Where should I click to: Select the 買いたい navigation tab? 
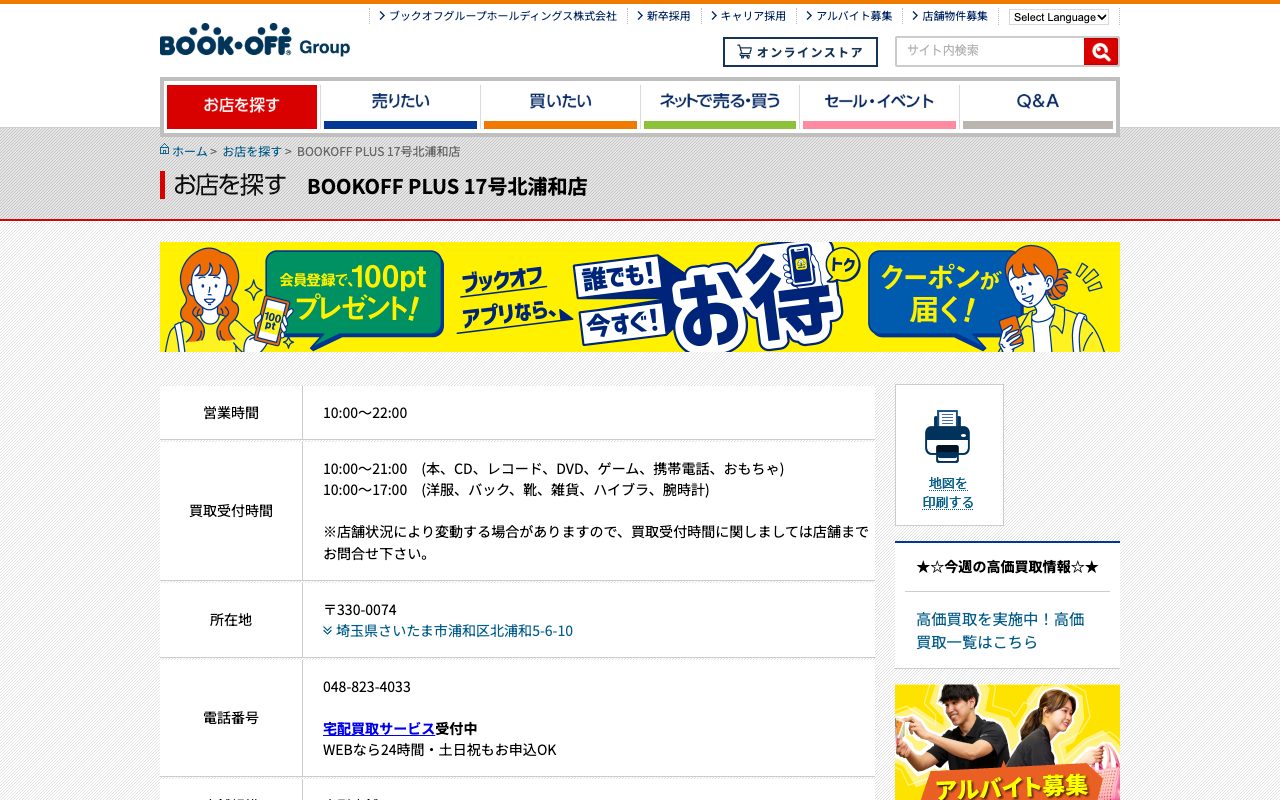pyautogui.click(x=560, y=106)
